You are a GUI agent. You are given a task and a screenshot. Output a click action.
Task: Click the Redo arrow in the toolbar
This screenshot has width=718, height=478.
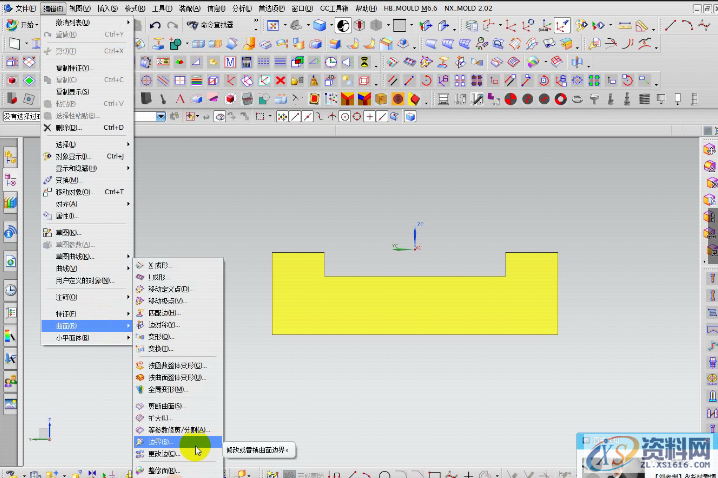(173, 25)
